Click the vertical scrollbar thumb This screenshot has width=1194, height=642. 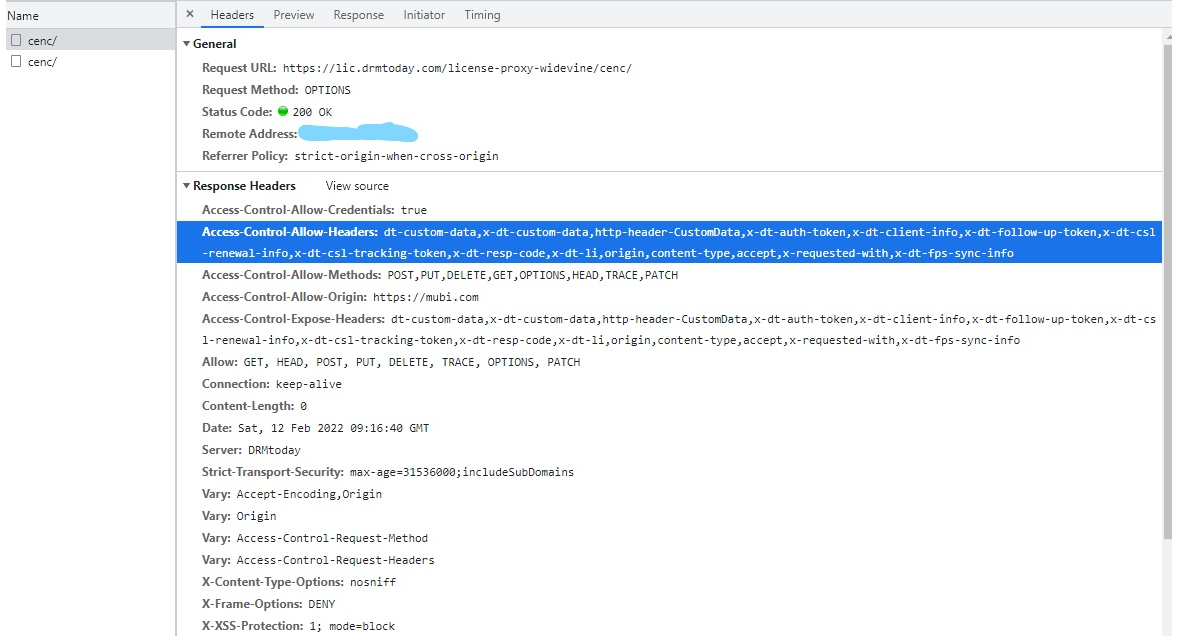[1167, 292]
